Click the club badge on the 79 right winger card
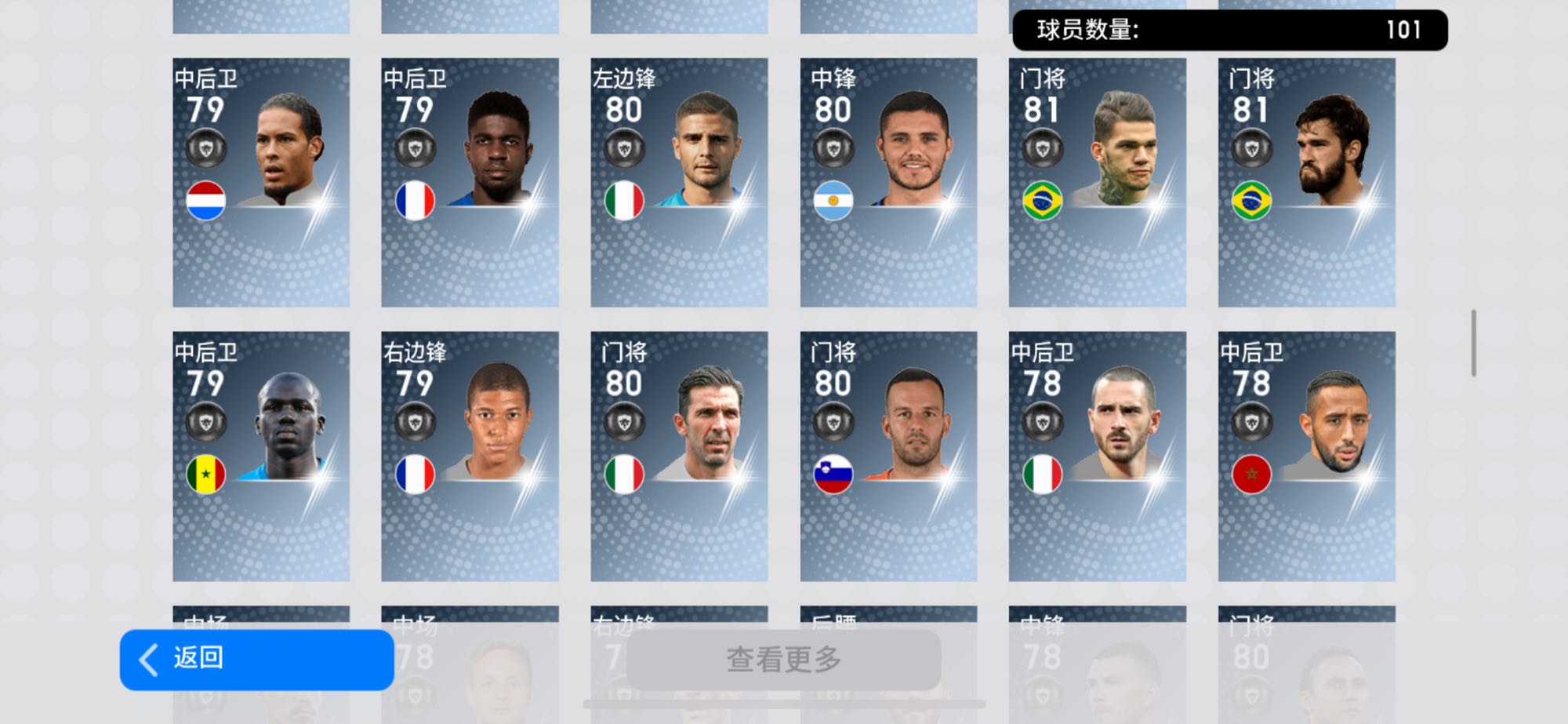 coord(415,422)
